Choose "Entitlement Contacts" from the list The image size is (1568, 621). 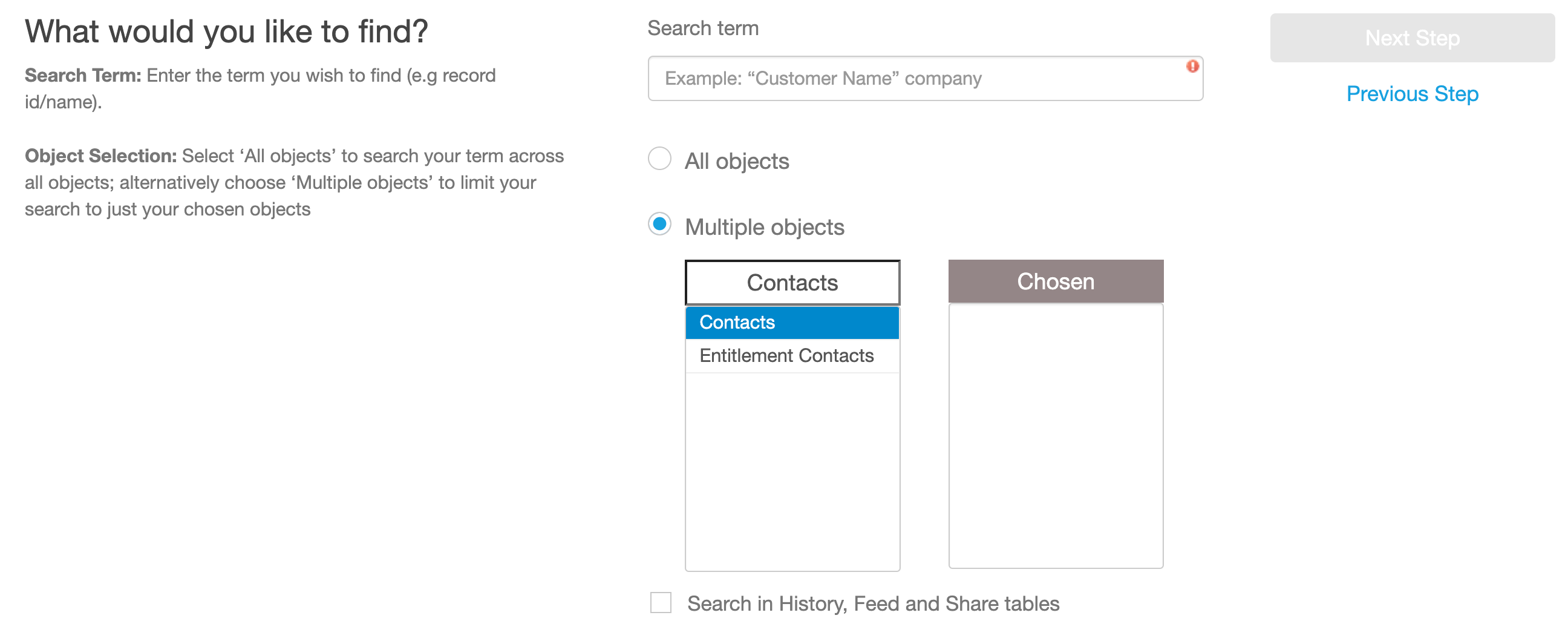786,355
